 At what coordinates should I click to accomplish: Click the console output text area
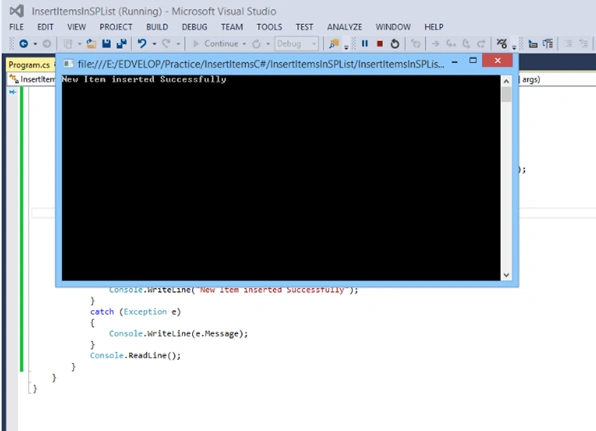pos(281,178)
